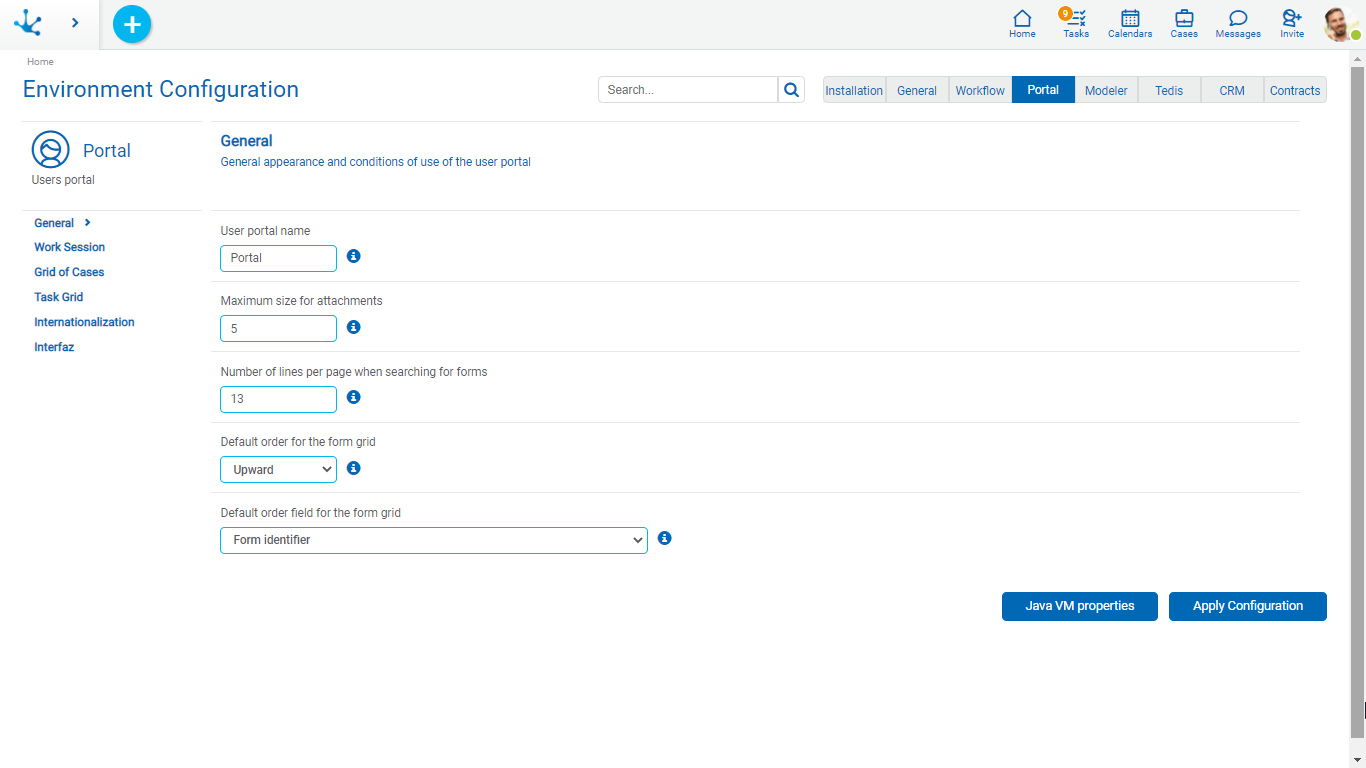Screen dimensions: 1366x768
Task: Open the Default order Upward dropdown
Action: [278, 469]
